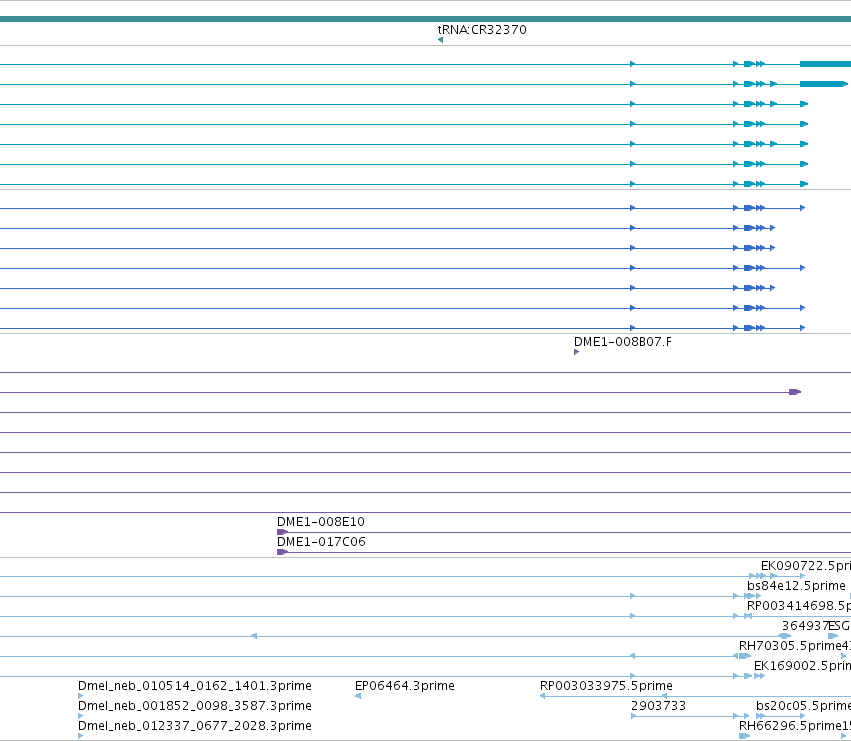Select the DME1-008E10 label

click(x=321, y=522)
